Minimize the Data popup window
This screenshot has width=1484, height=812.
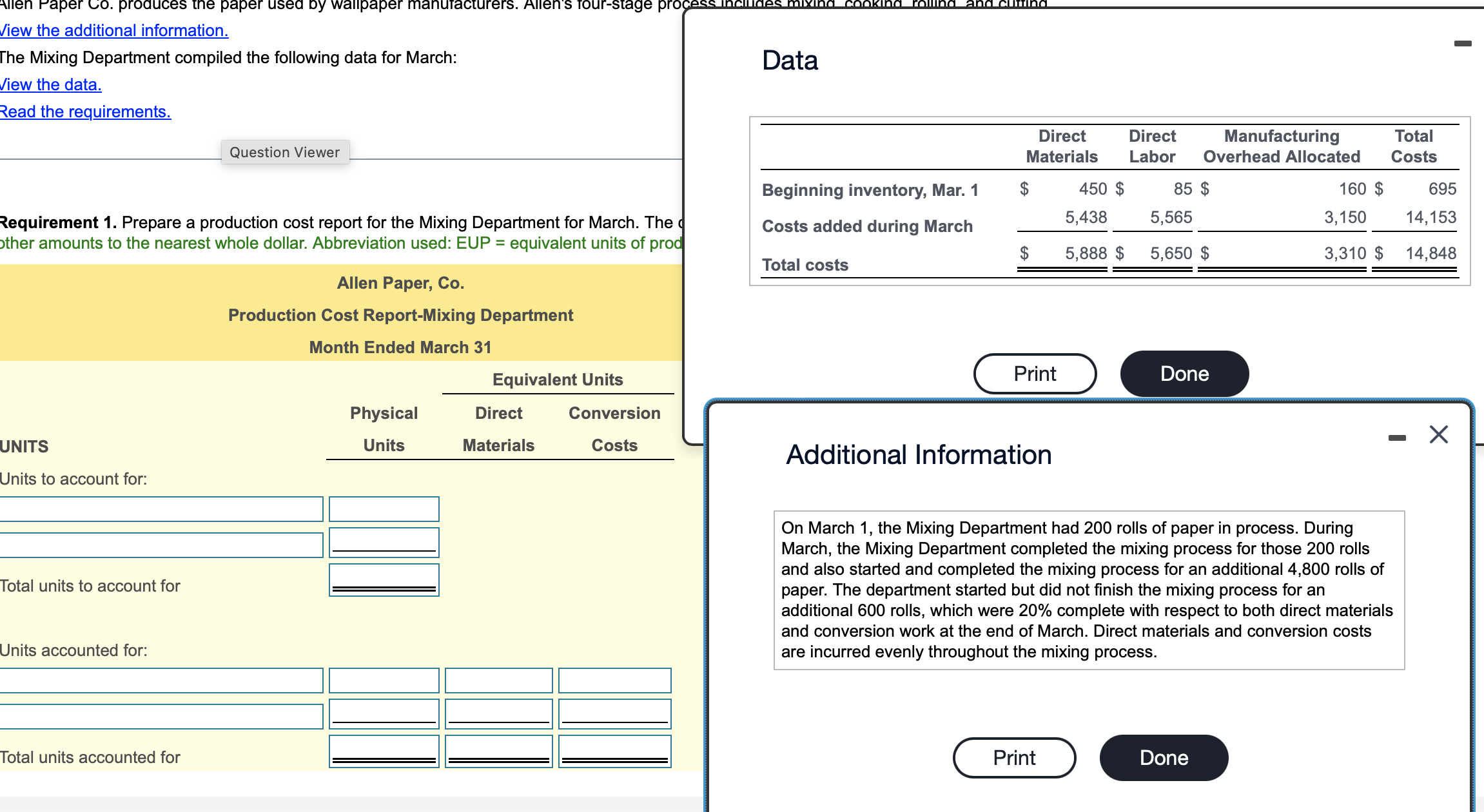click(1464, 42)
